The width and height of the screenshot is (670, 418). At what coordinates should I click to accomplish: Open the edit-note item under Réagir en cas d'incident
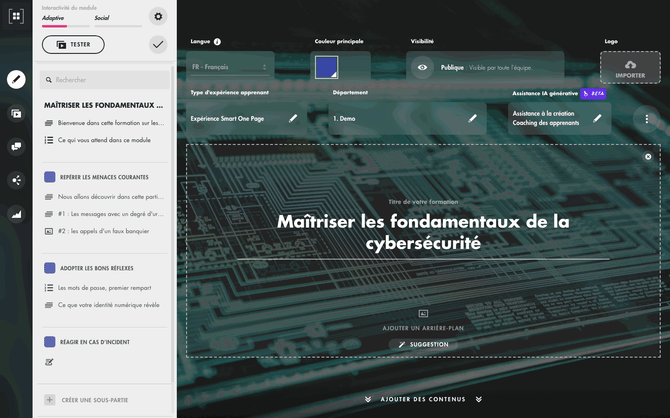[x=49, y=362]
